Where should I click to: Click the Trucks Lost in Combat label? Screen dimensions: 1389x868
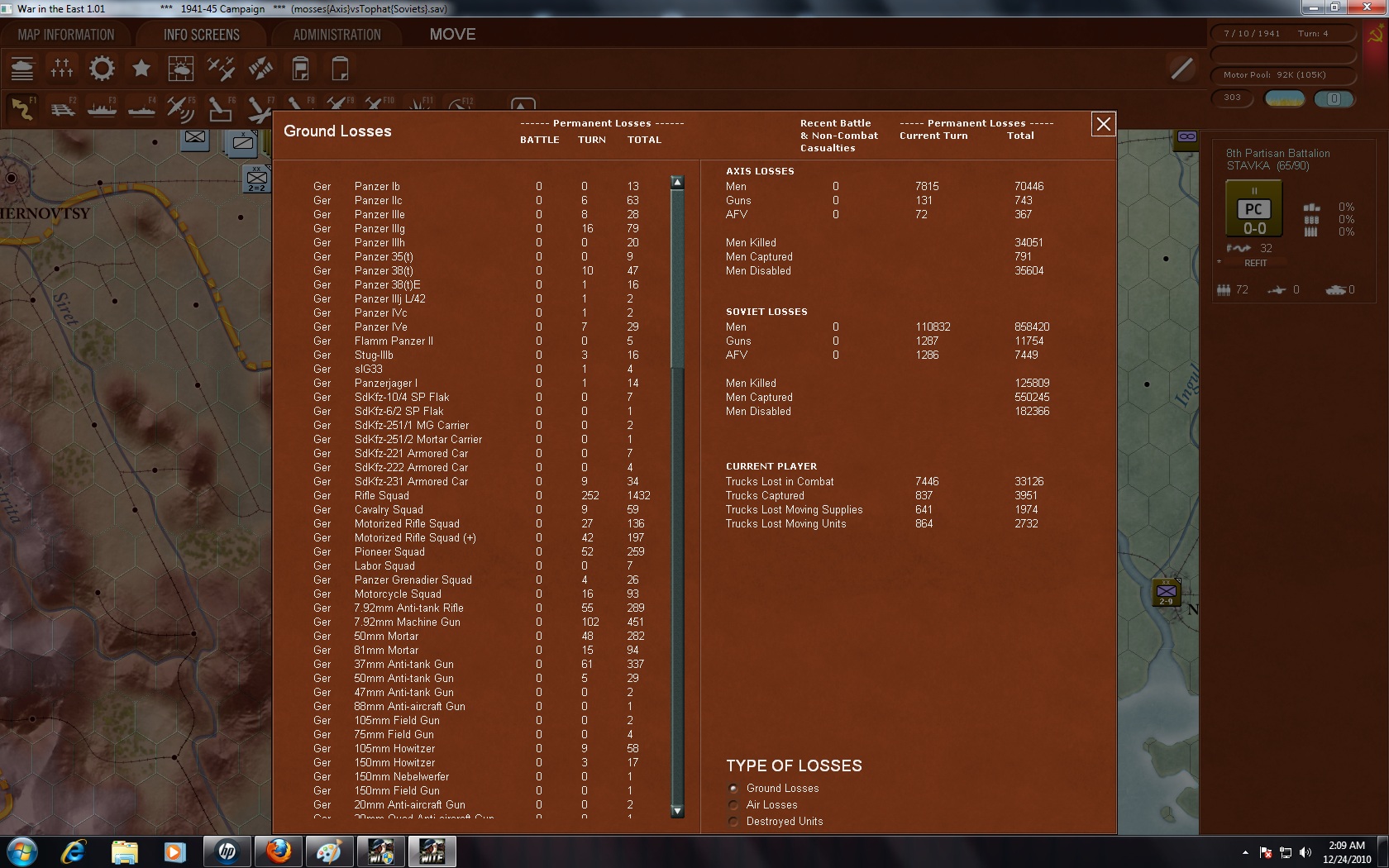point(780,482)
